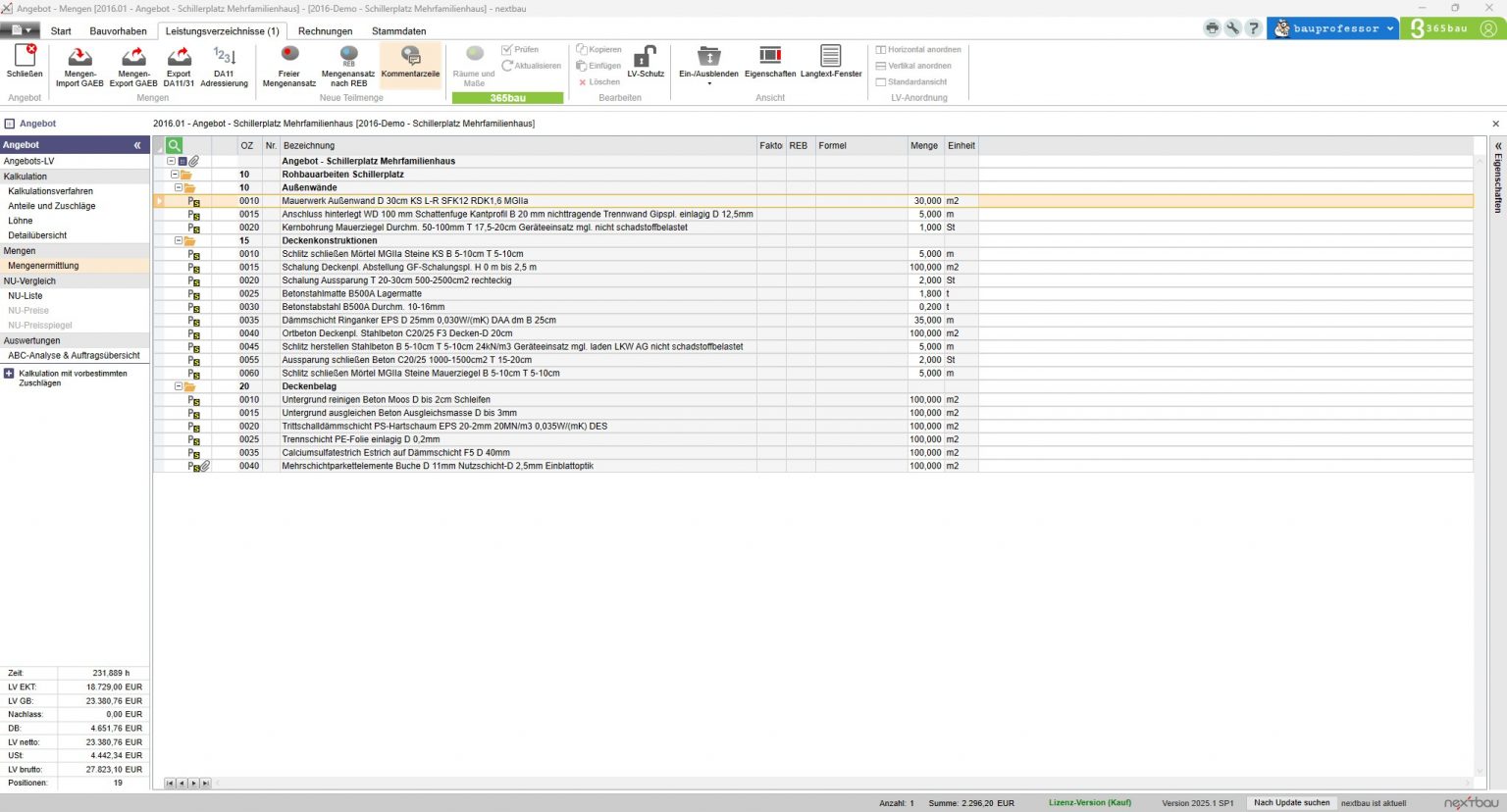Collapse the Rohbauarbeiten Schillerplatz folder

click(x=175, y=175)
